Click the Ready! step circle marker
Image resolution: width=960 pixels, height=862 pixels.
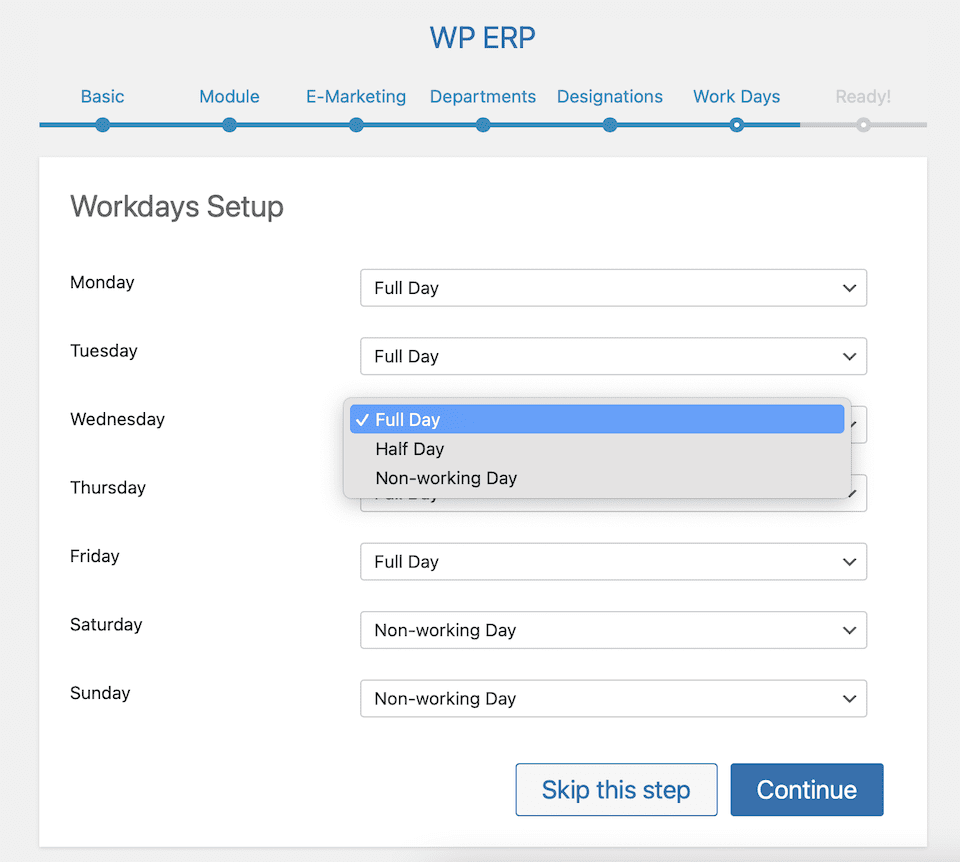pyautogui.click(x=863, y=125)
